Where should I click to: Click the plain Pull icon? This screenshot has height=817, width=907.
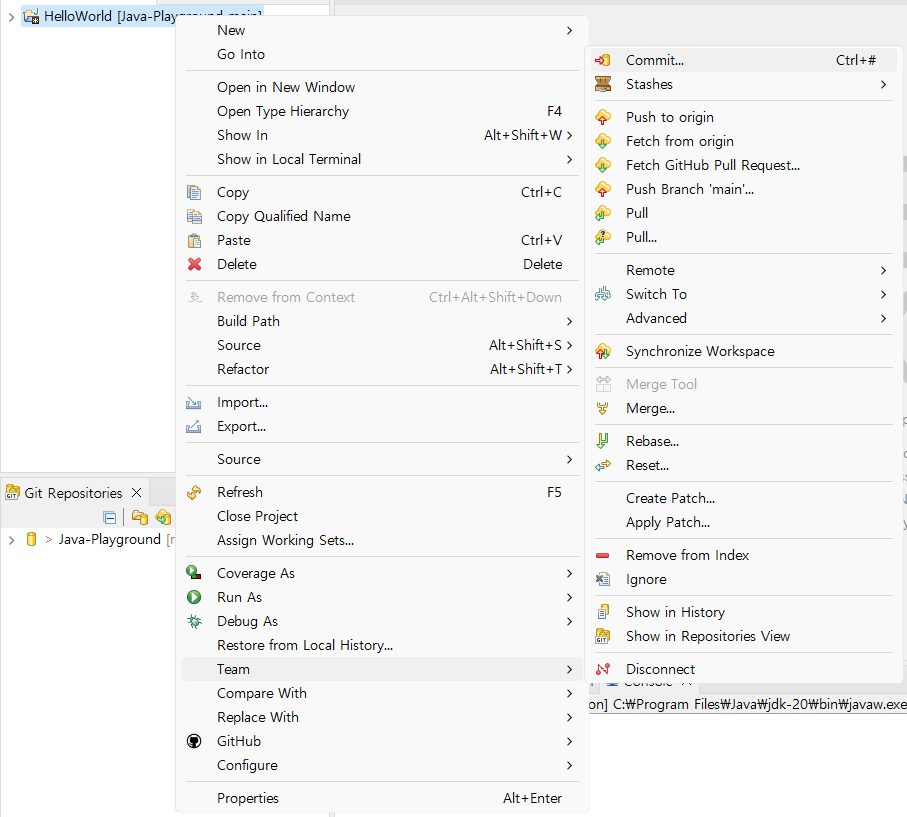point(603,213)
